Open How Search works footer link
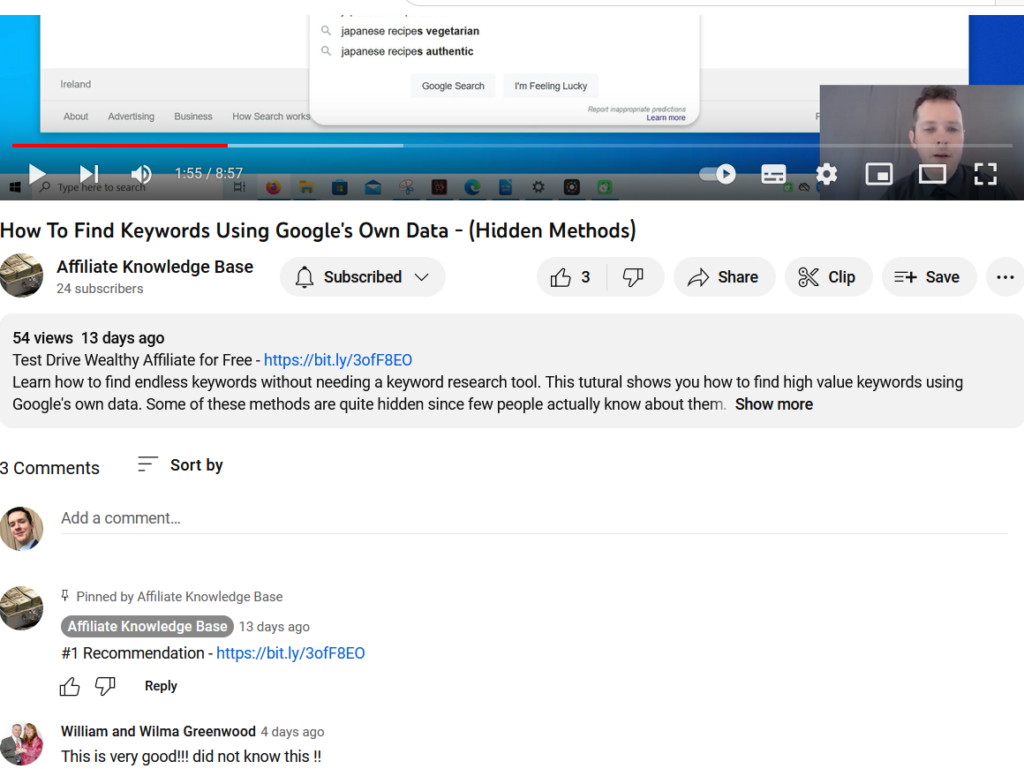The width and height of the screenshot is (1024, 769). 271,117
